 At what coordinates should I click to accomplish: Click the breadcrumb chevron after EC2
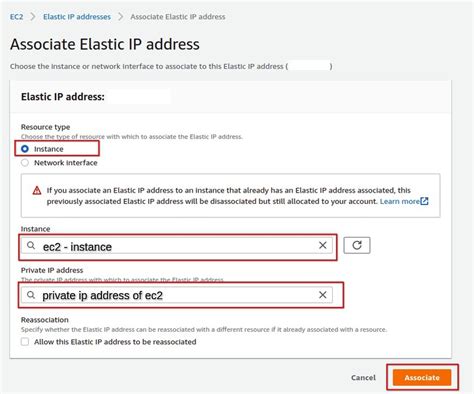pos(33,16)
